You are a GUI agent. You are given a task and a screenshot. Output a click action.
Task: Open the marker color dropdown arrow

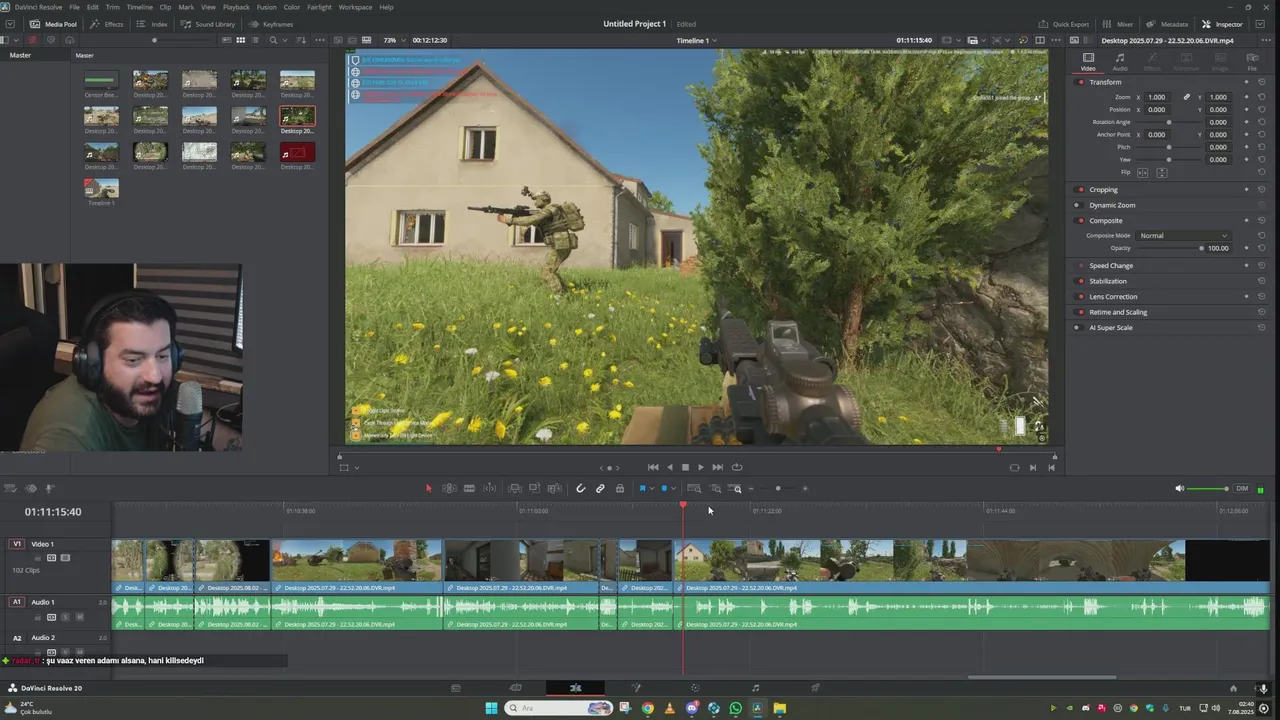(673, 488)
